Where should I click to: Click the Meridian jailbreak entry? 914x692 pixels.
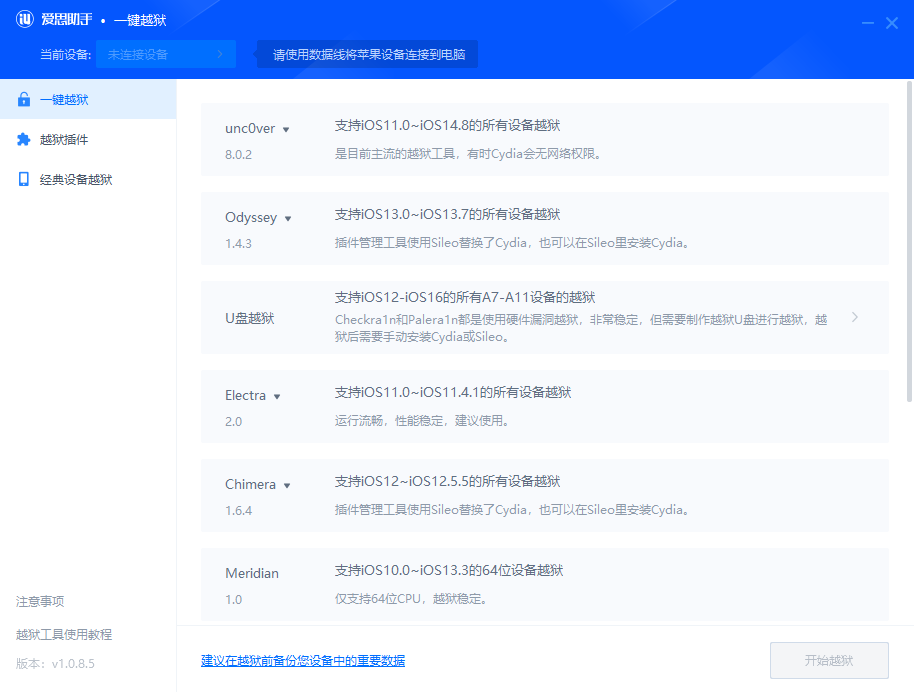[545, 583]
